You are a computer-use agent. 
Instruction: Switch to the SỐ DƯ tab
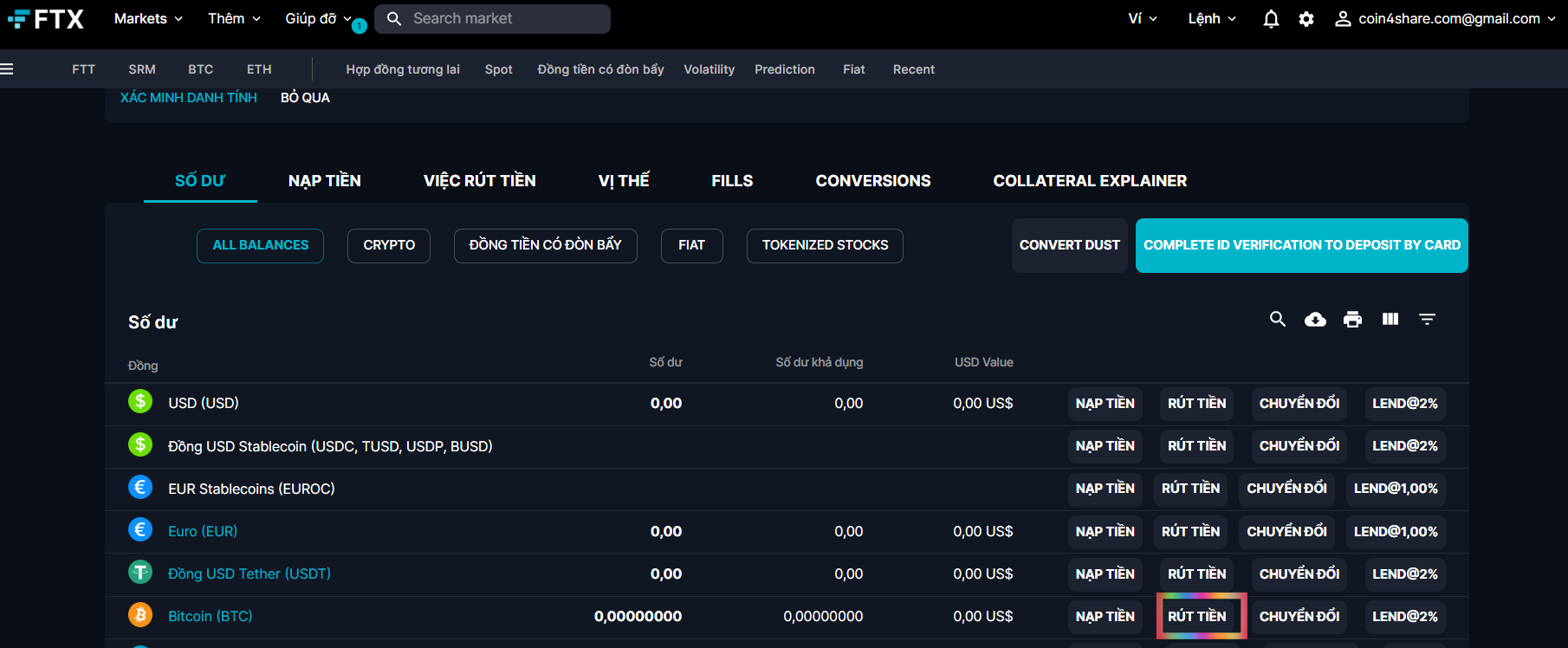(x=200, y=180)
